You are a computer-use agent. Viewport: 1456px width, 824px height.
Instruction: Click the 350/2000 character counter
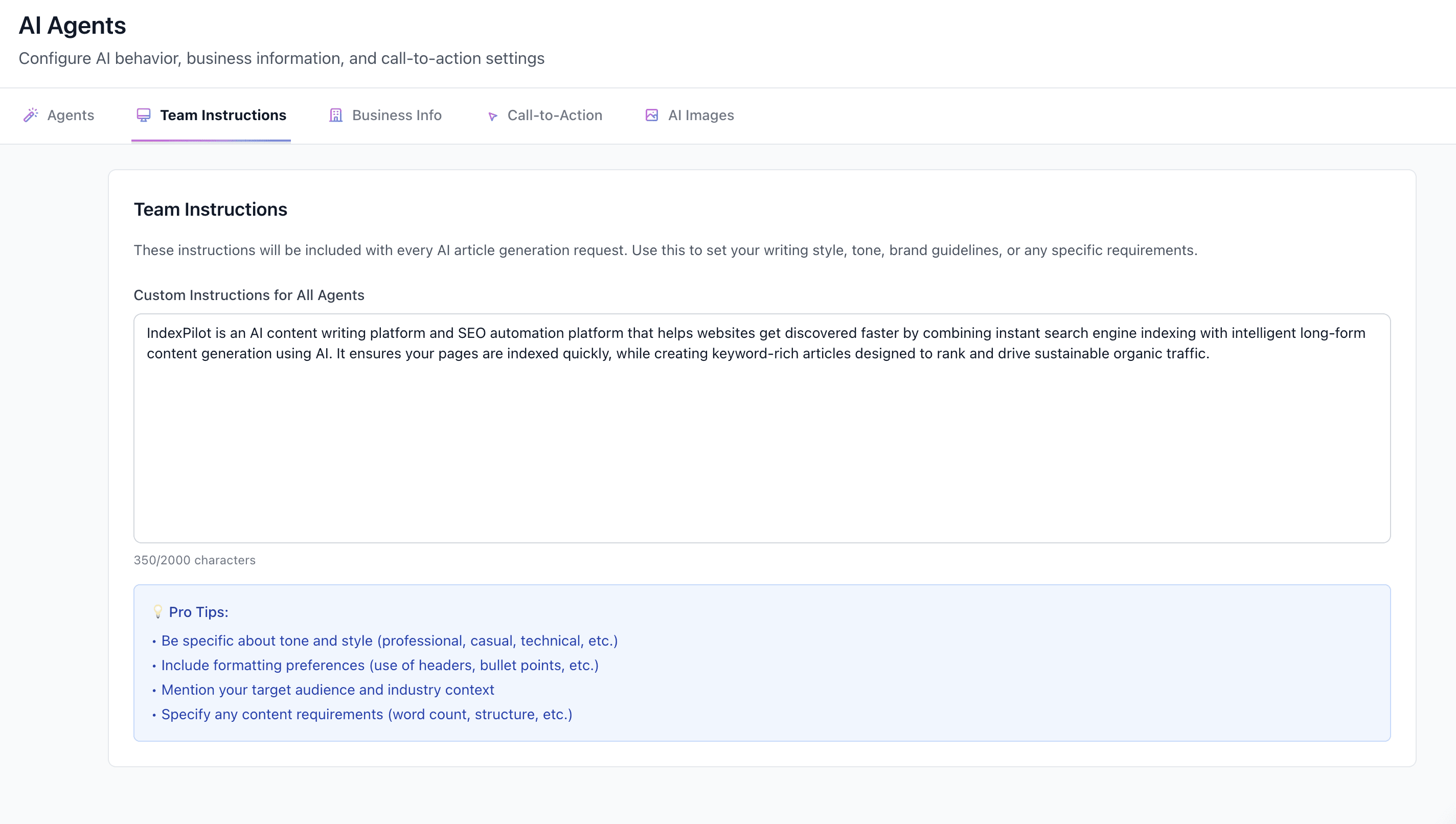pyautogui.click(x=195, y=560)
